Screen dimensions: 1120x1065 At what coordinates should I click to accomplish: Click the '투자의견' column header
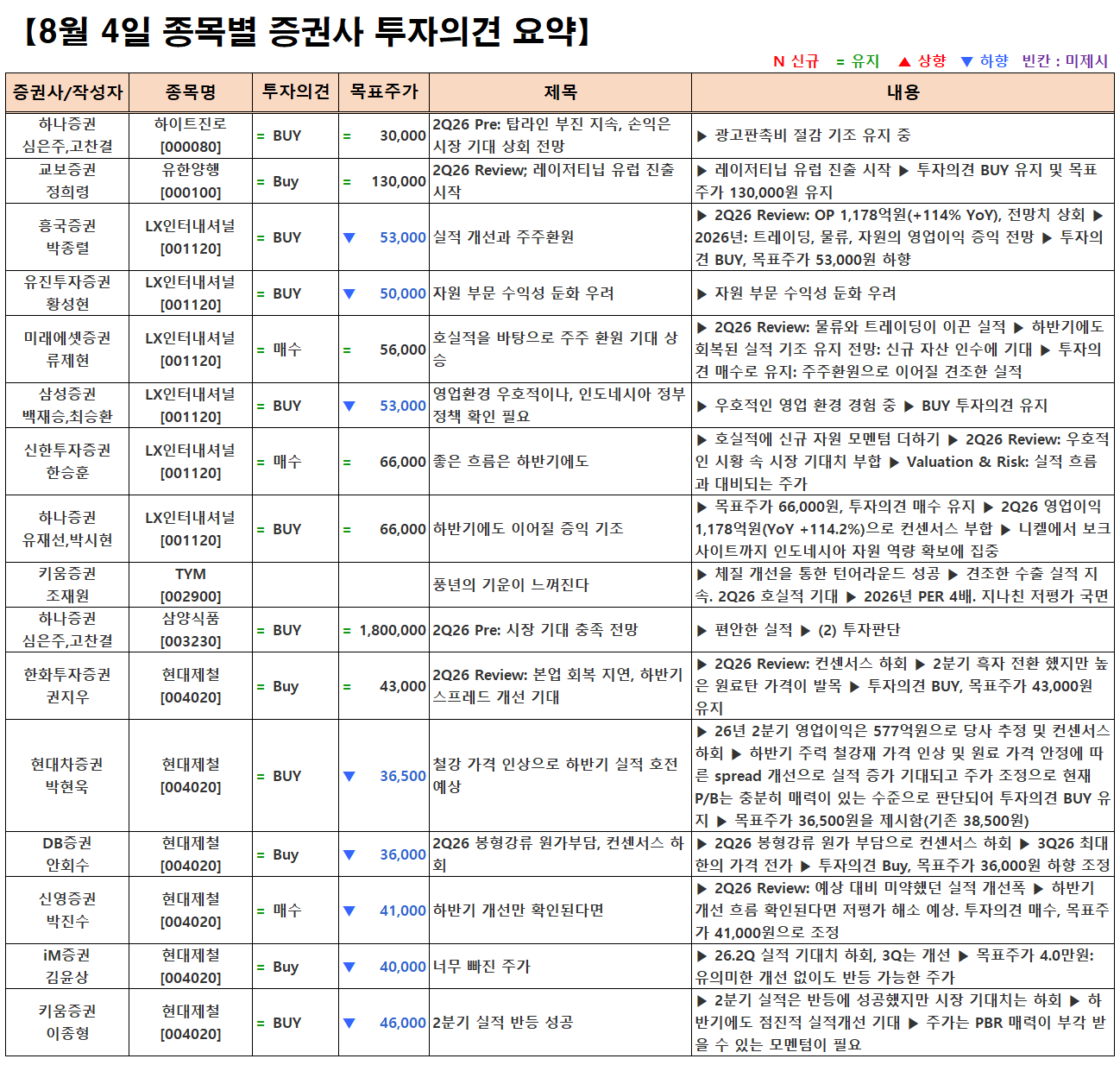pos(296,92)
